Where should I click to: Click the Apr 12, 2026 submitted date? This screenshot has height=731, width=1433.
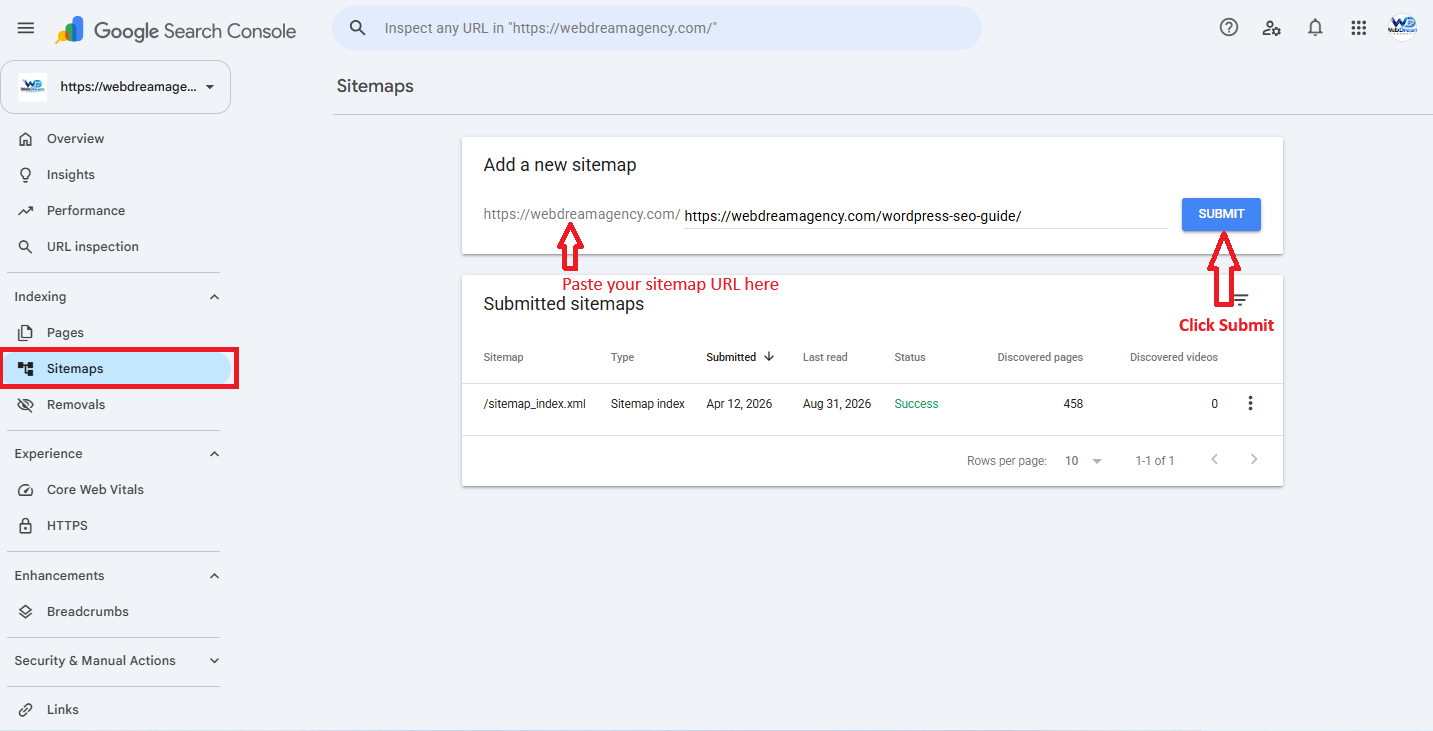[739, 404]
